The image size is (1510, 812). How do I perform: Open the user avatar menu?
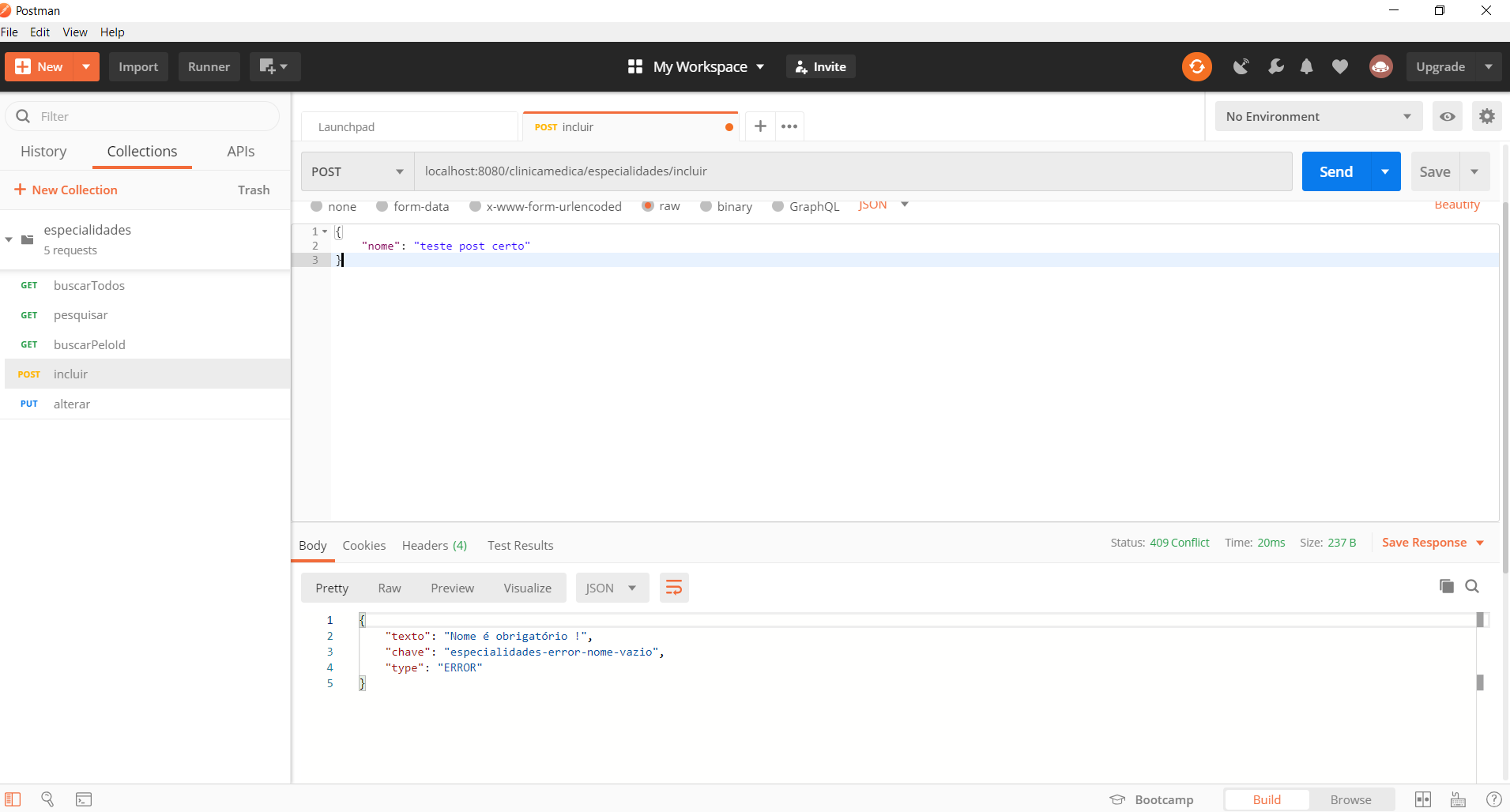[x=1380, y=66]
